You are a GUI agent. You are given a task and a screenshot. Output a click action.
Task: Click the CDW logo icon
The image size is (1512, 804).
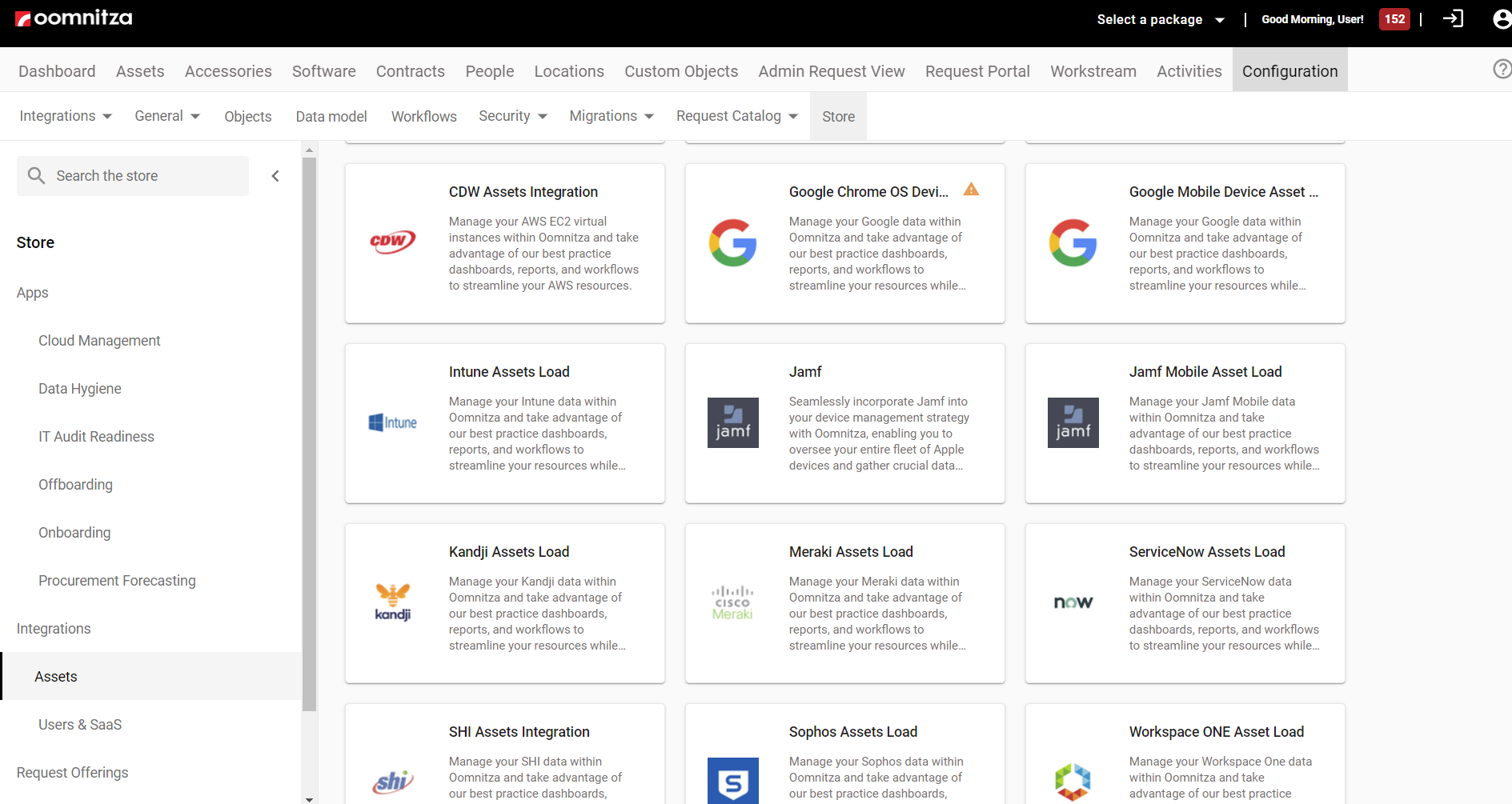tap(392, 242)
